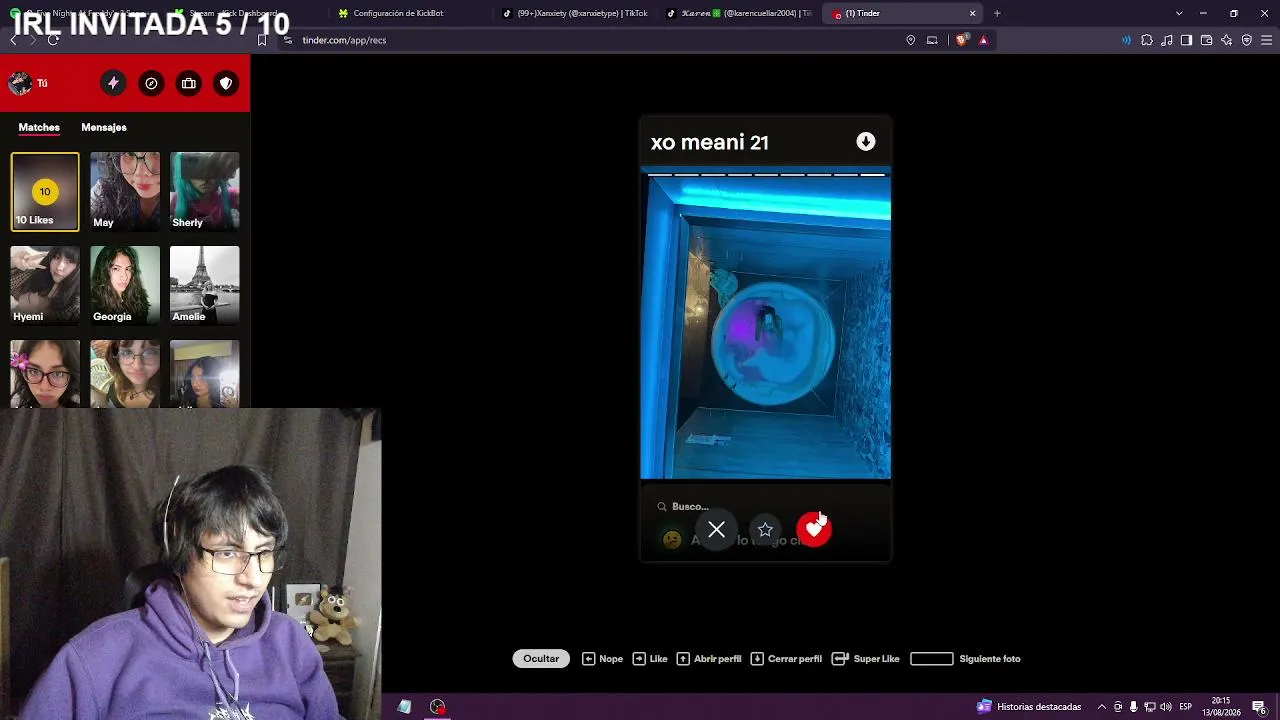Collapse xo meani profile with down arrow
The height and width of the screenshot is (720, 1280).
tap(866, 142)
